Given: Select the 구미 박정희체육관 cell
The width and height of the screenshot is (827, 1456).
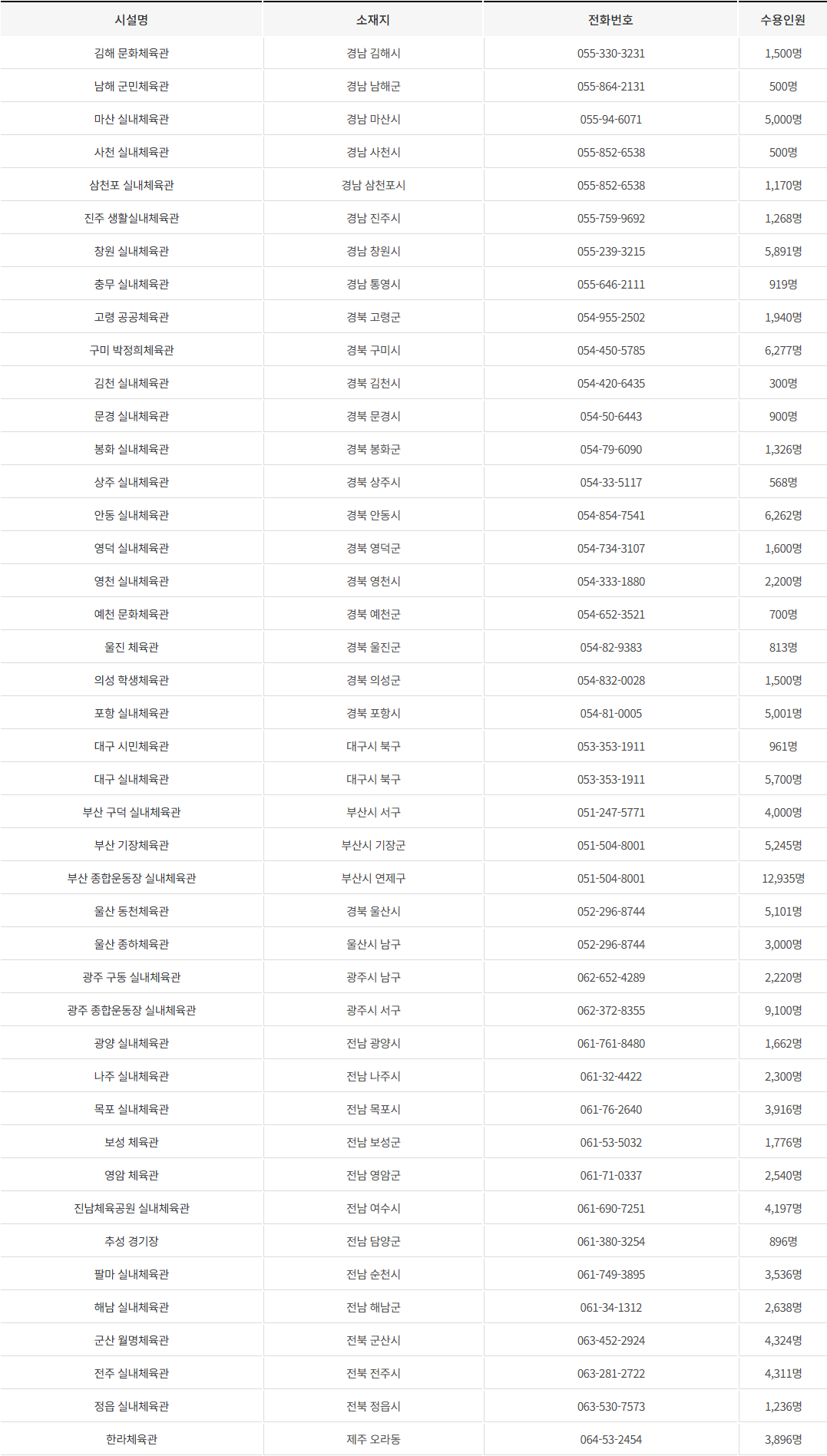Looking at the screenshot, I should (131, 350).
